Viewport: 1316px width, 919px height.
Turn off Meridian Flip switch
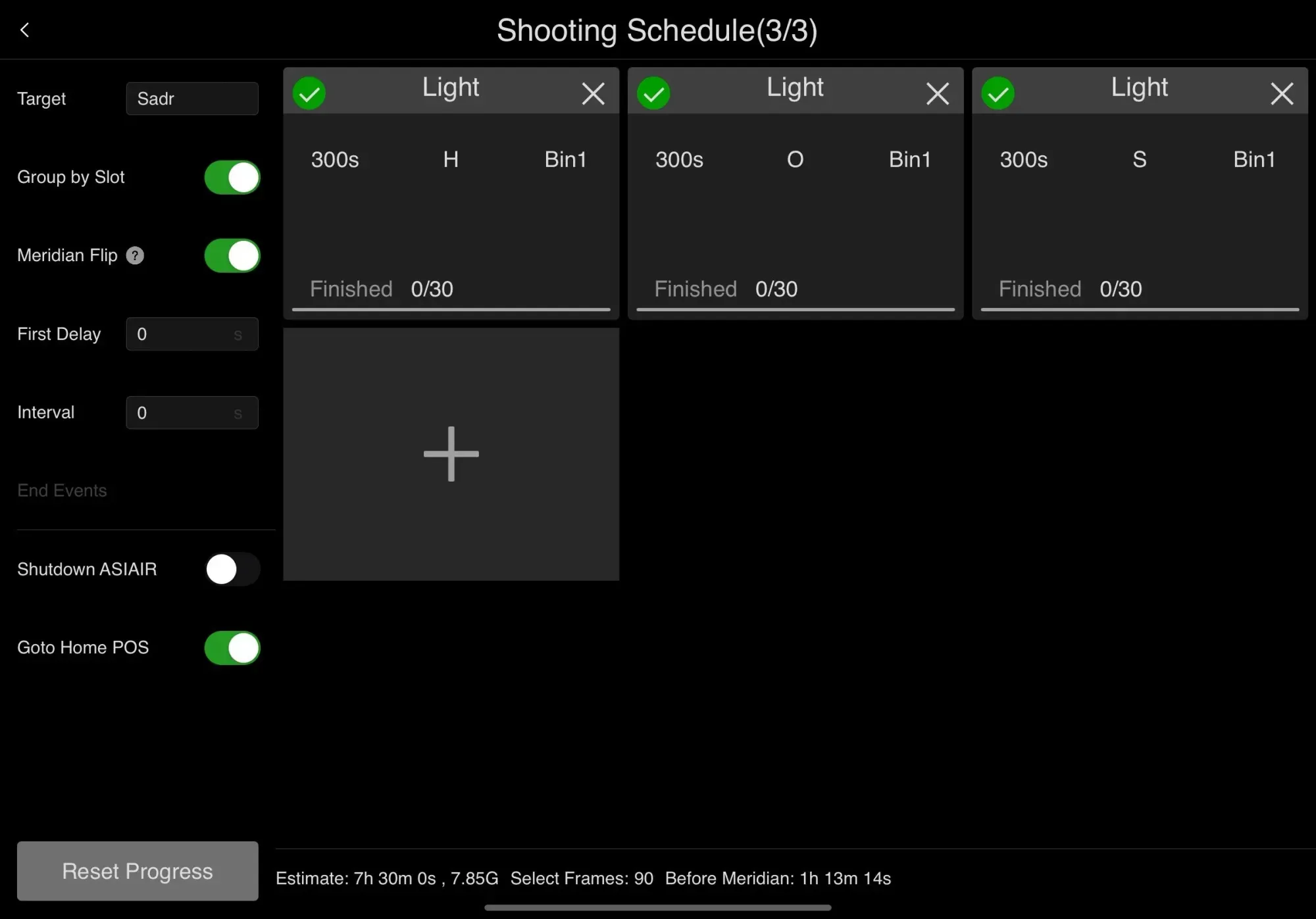click(x=232, y=256)
